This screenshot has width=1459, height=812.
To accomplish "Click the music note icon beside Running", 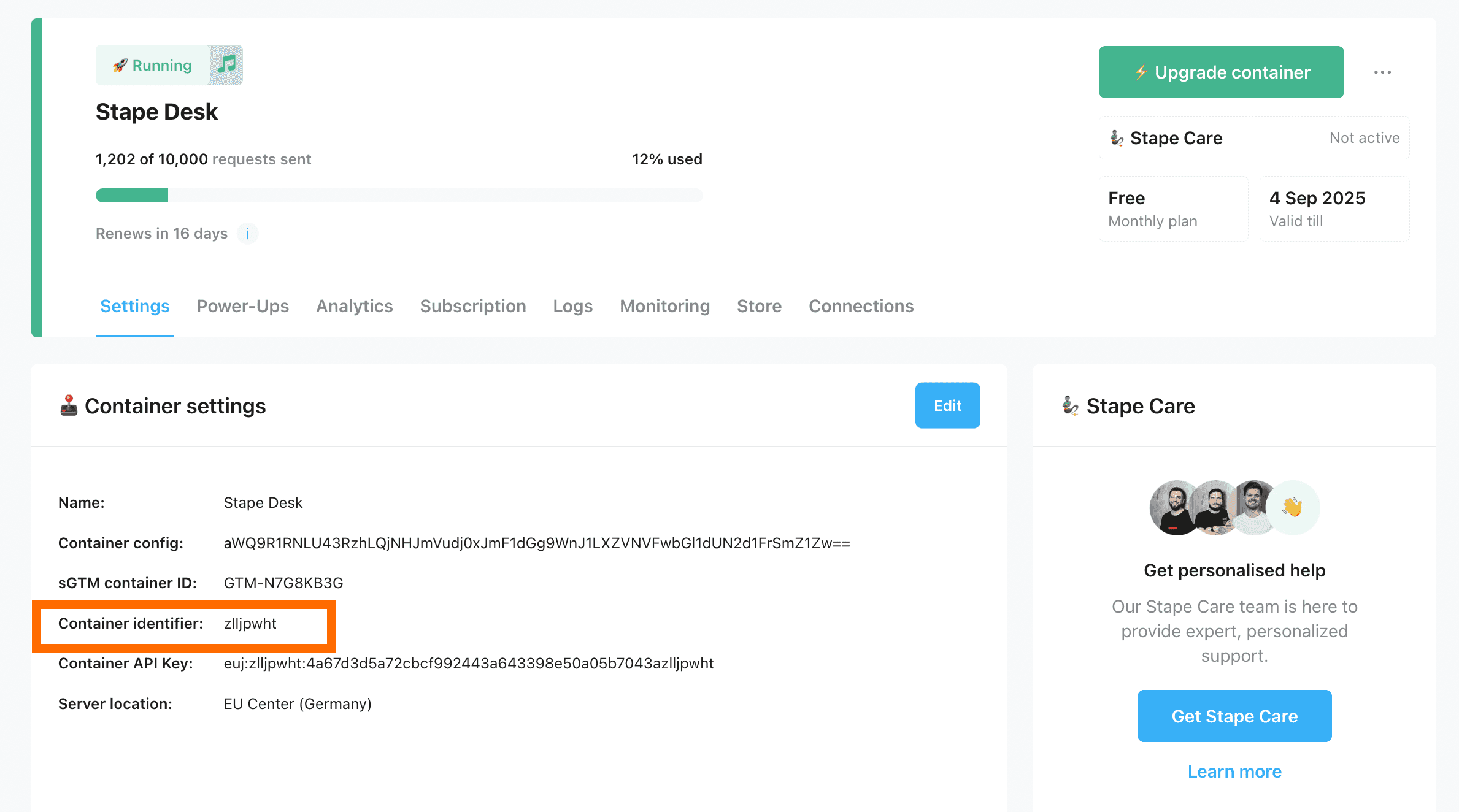I will pos(226,64).
